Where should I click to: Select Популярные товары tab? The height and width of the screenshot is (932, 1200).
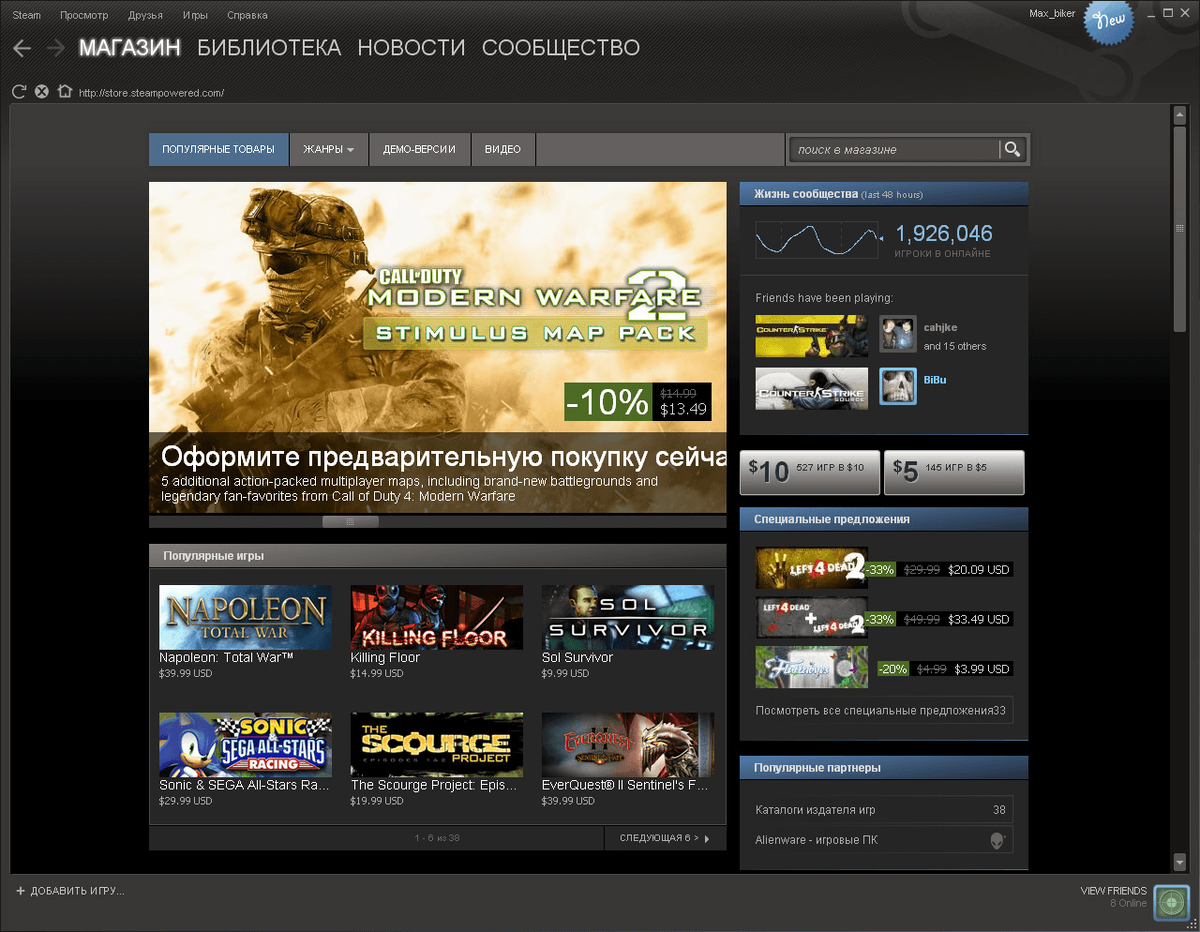(219, 149)
